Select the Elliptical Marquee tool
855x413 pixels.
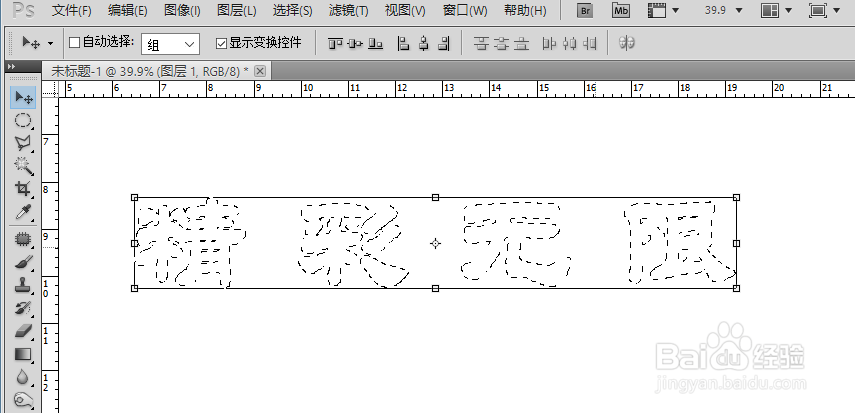(23, 121)
